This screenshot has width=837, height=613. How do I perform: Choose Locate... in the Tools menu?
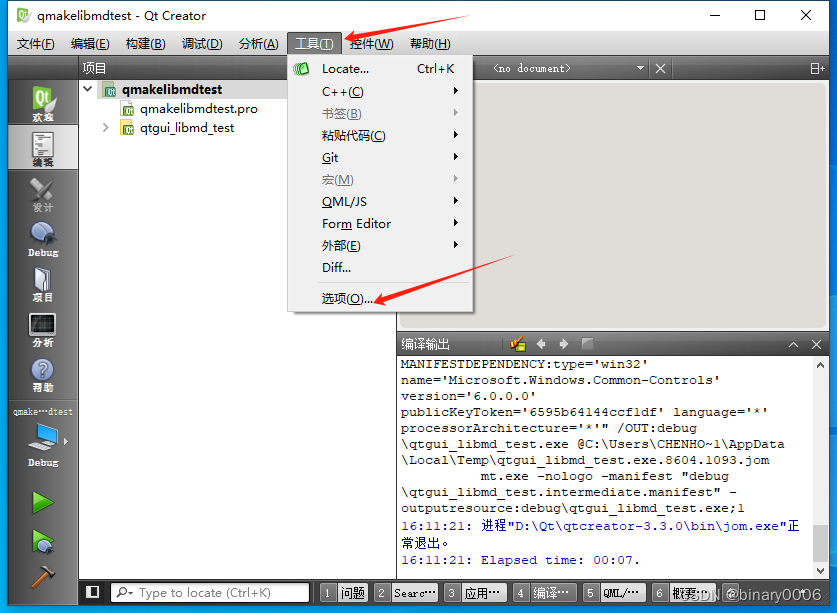point(380,69)
